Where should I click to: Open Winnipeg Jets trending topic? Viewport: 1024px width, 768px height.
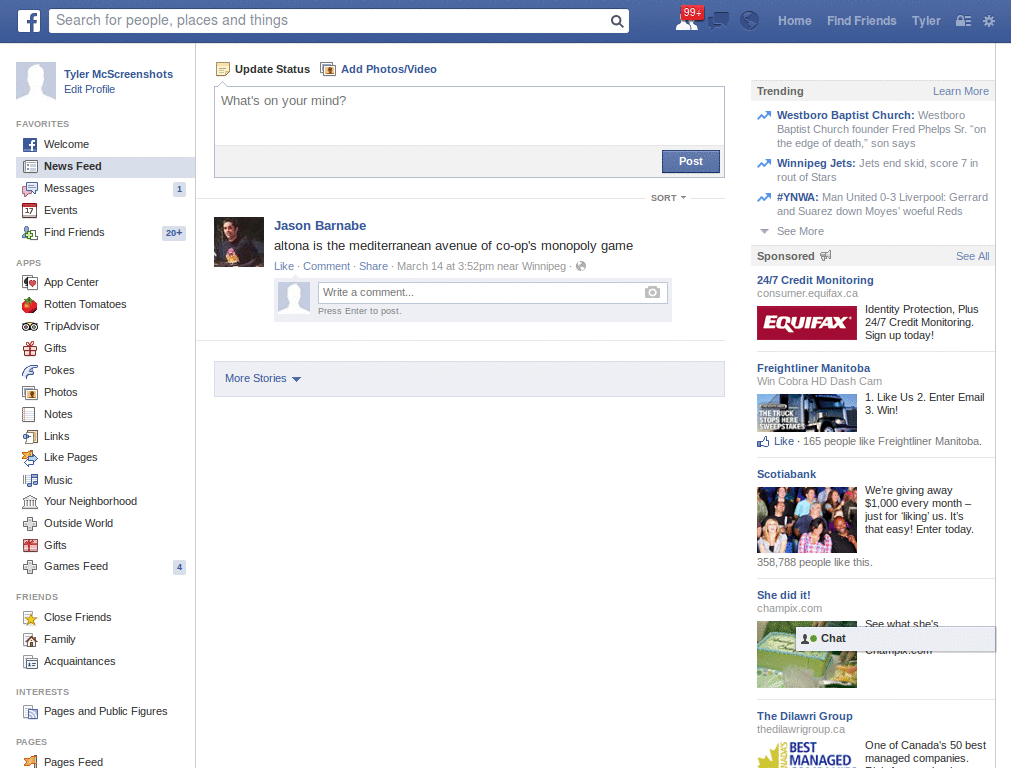click(815, 163)
